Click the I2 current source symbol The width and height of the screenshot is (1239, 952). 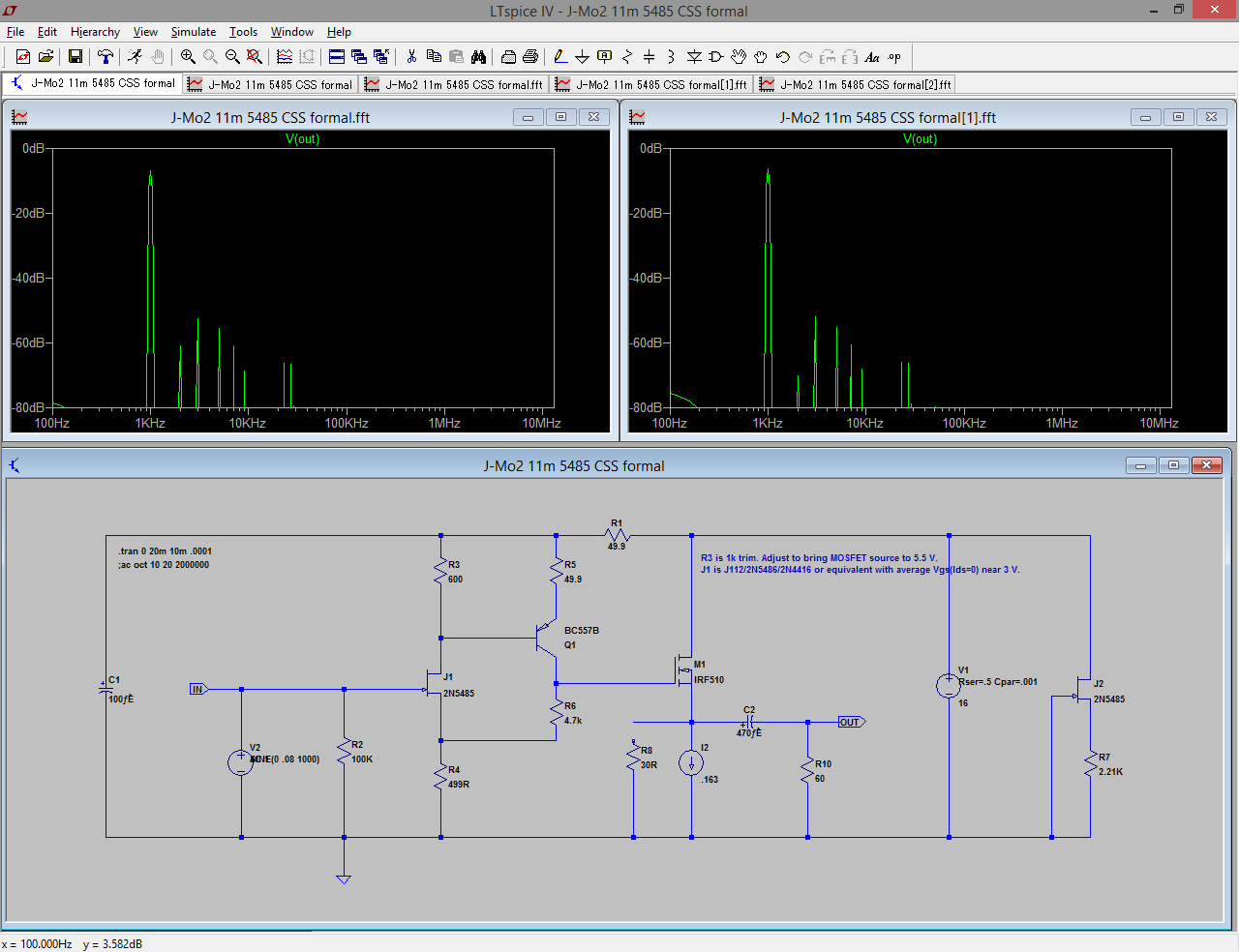[691, 763]
